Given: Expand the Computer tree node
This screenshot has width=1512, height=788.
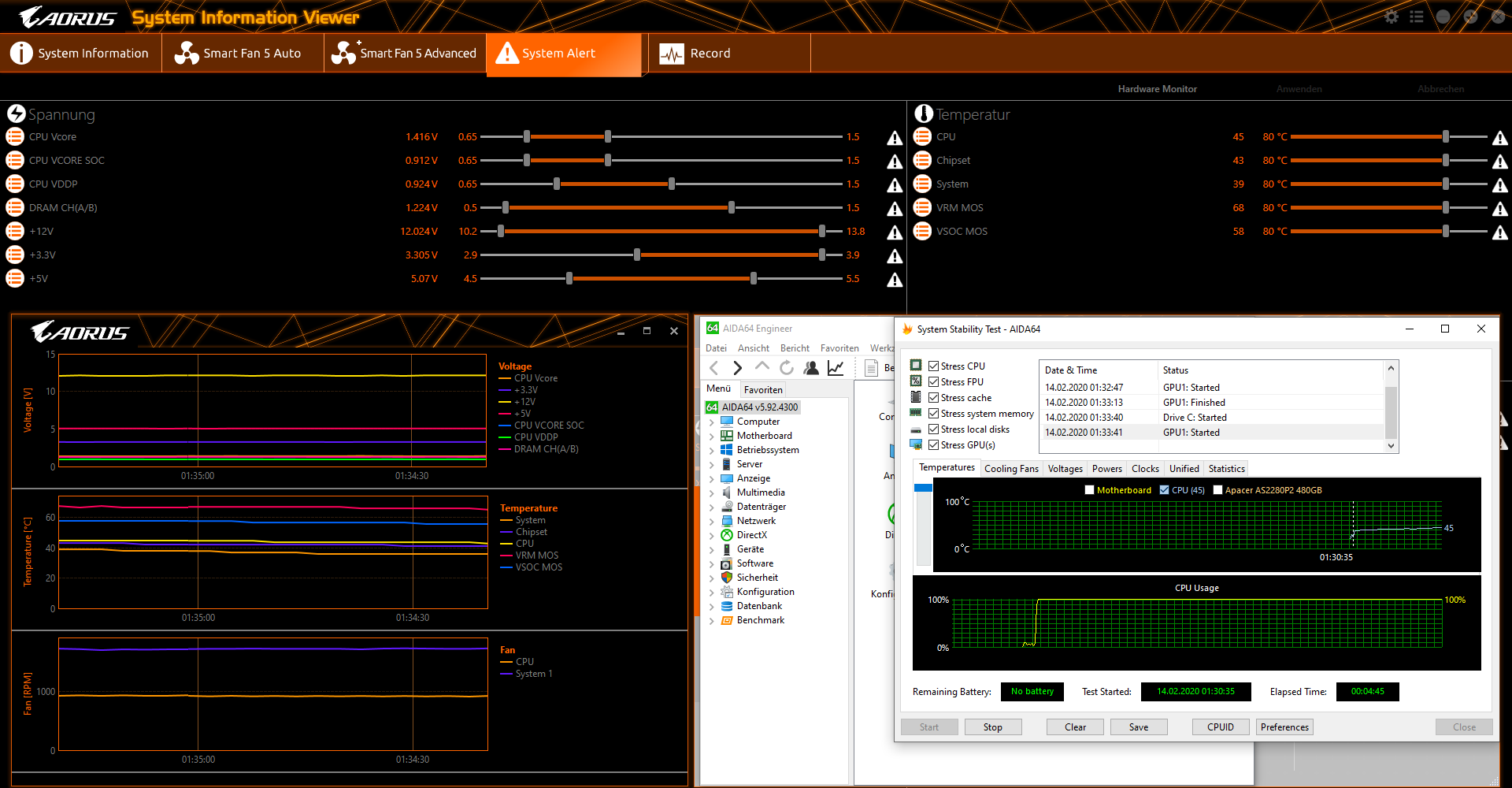Looking at the screenshot, I should 712,422.
